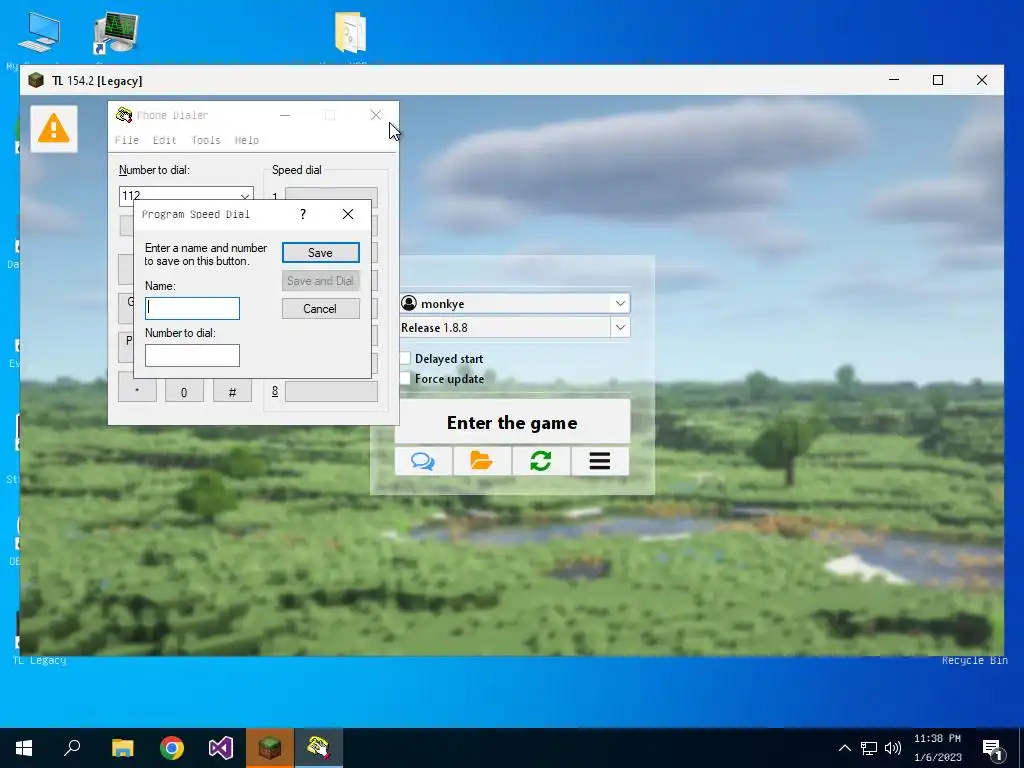Launch File Explorer from taskbar

(x=122, y=748)
